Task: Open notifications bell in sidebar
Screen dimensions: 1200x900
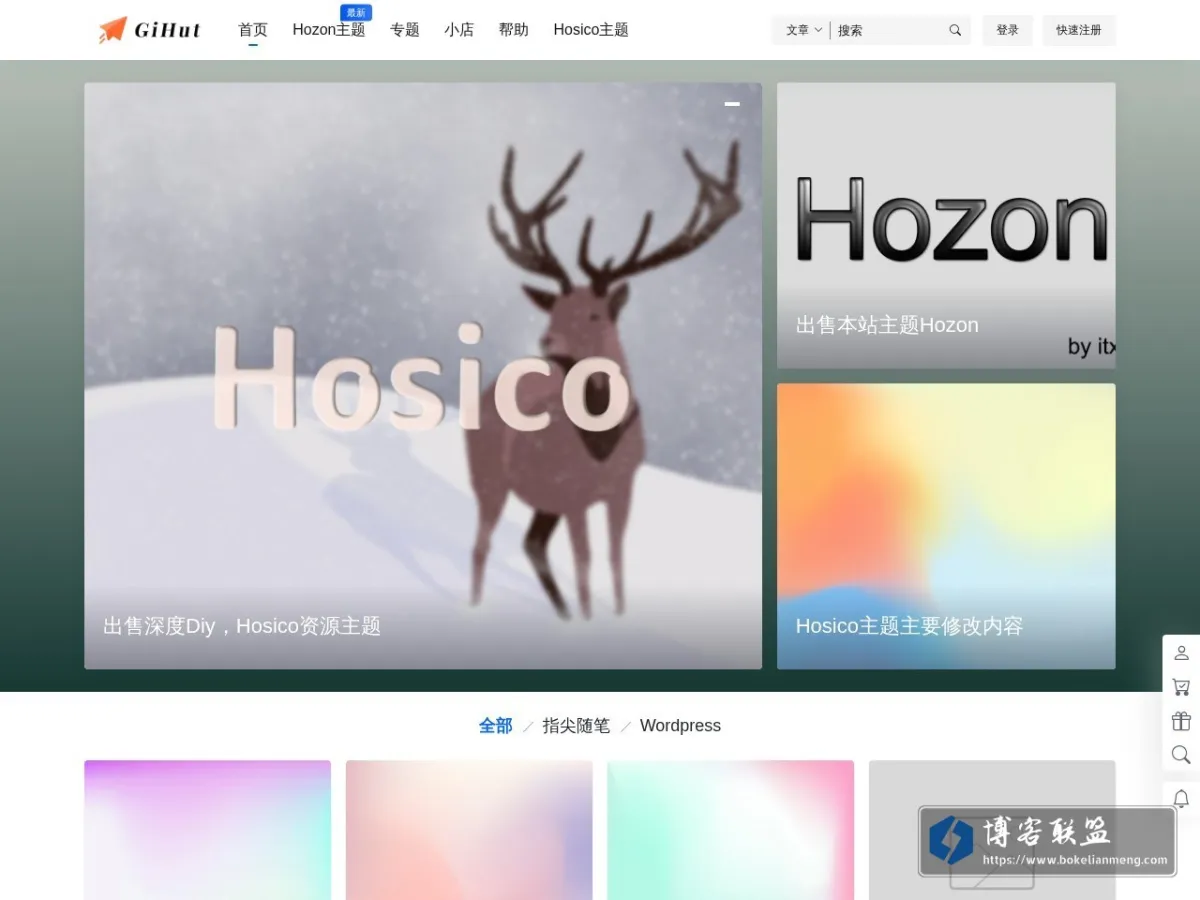Action: [1181, 799]
